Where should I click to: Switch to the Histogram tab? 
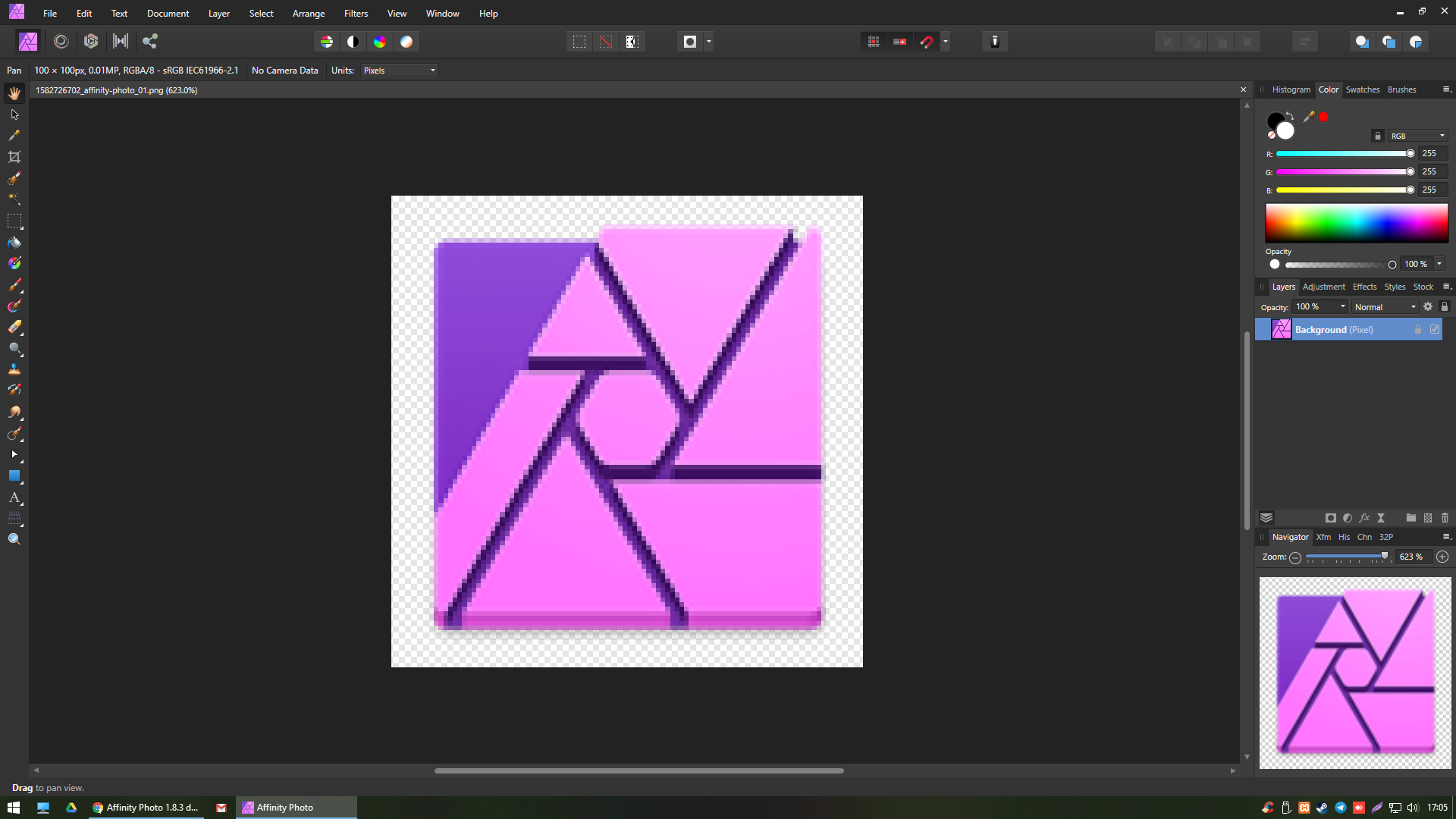coord(1291,89)
